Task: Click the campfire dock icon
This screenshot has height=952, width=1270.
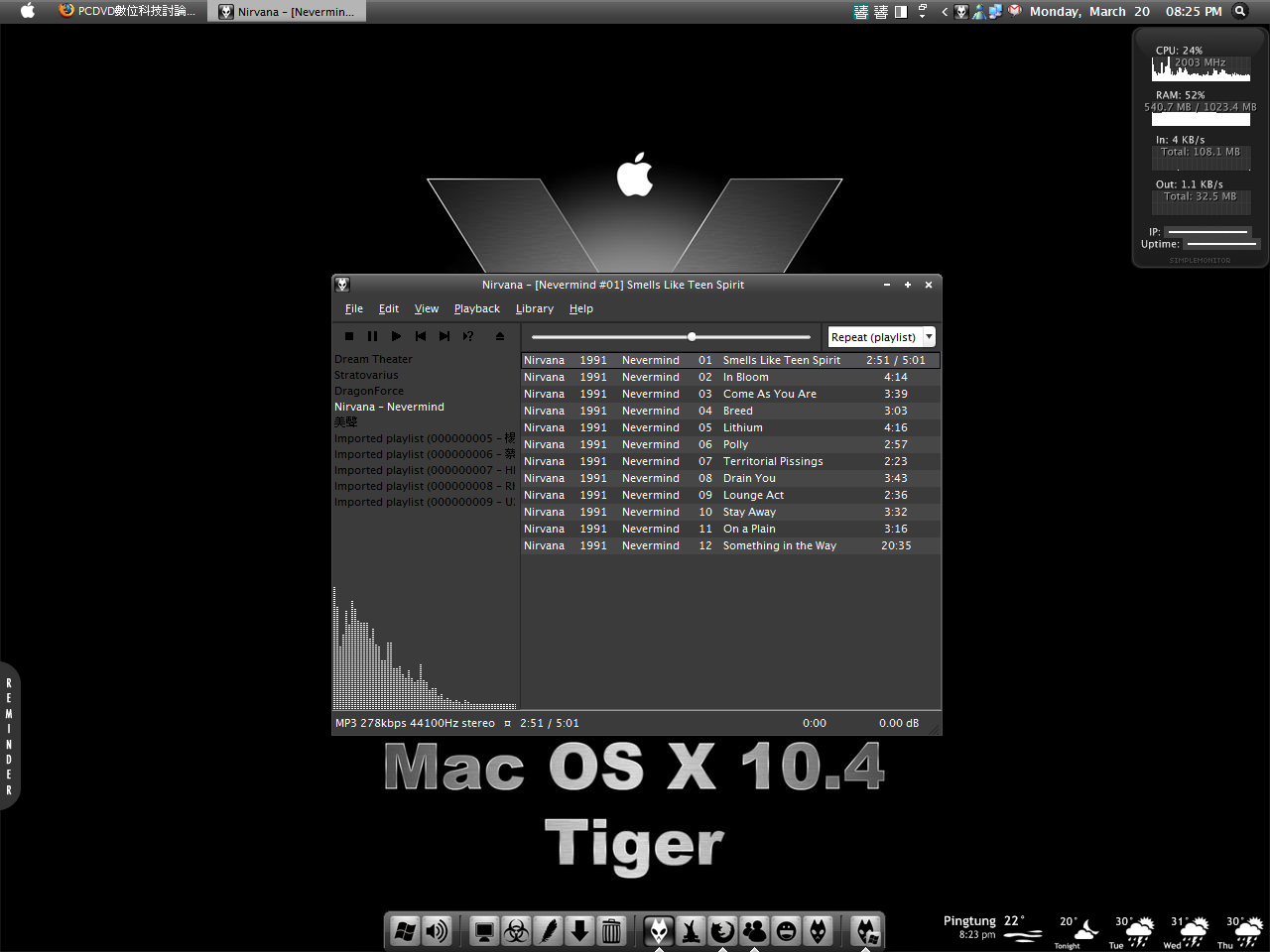Action: [x=691, y=931]
